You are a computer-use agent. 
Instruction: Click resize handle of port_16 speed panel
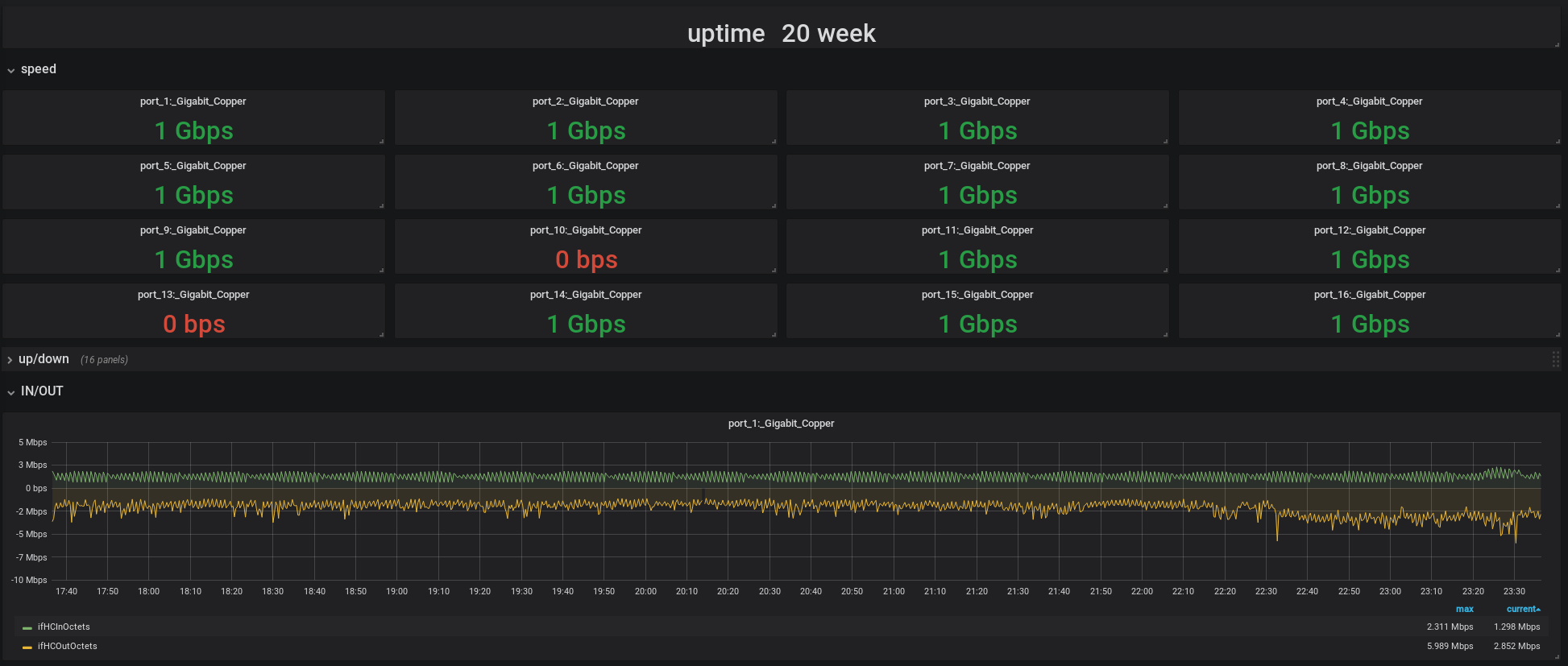click(x=1558, y=334)
